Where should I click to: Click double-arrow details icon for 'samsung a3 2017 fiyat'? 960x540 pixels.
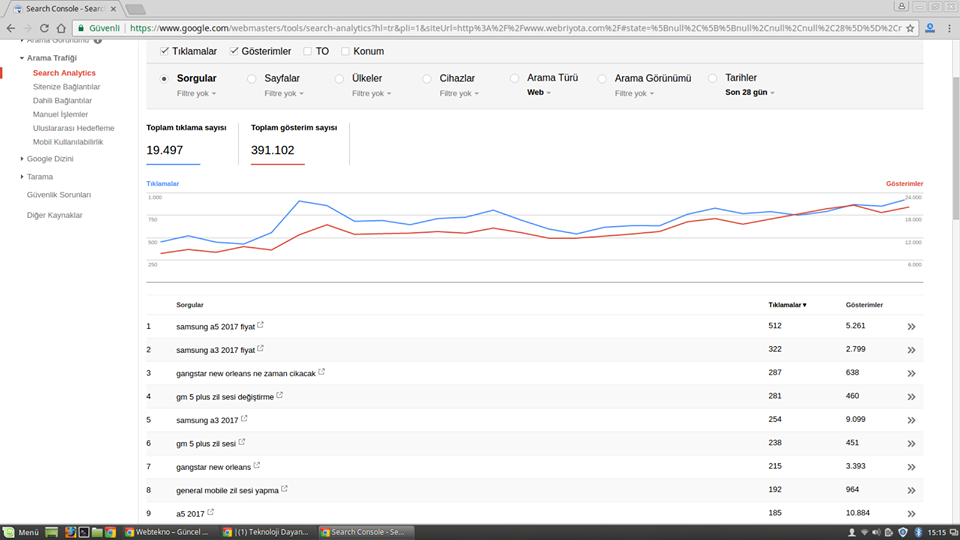[911, 350]
